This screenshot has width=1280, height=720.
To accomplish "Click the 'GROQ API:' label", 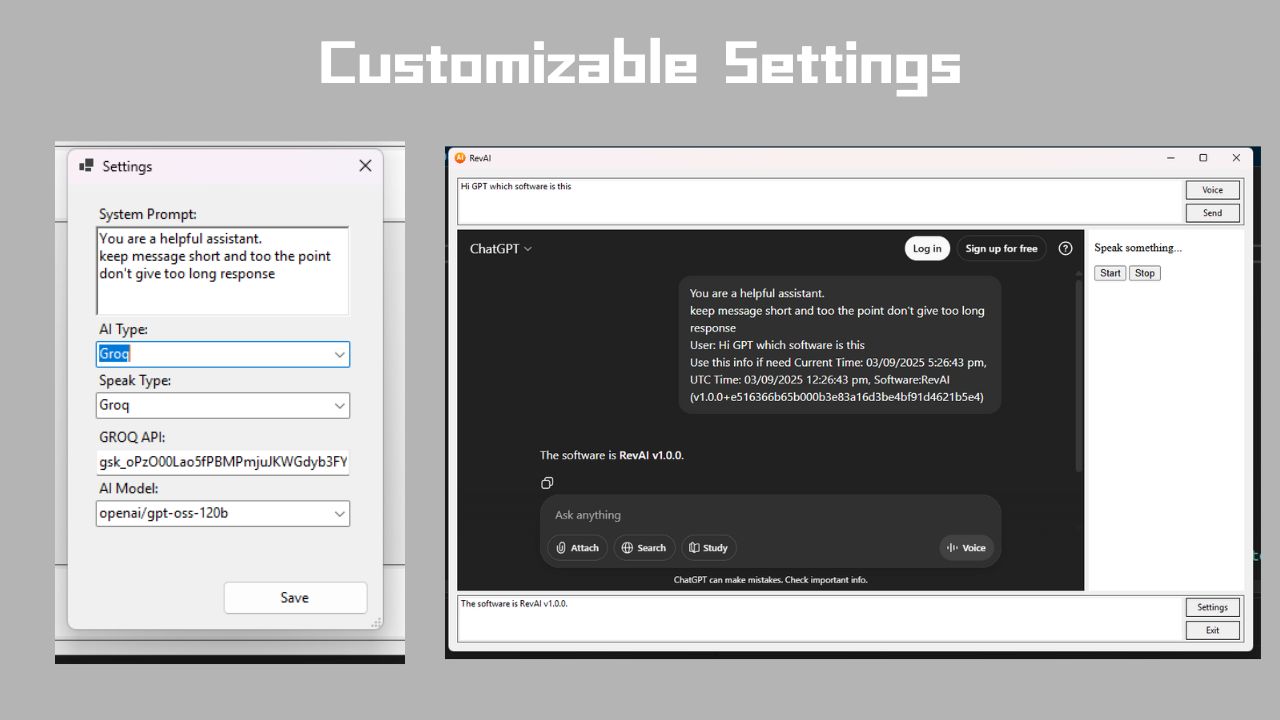I will click(x=132, y=437).
